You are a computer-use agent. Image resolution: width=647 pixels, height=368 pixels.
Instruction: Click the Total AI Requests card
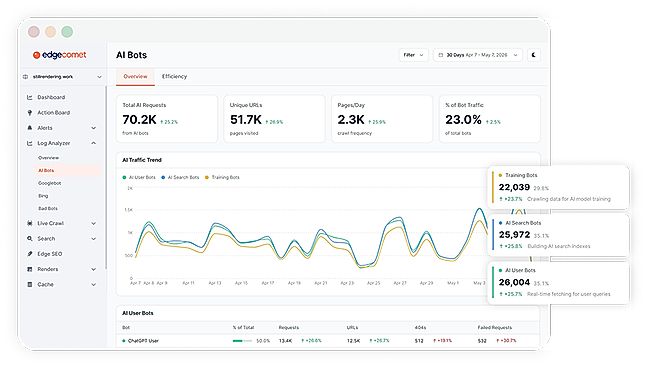pyautogui.click(x=167, y=119)
